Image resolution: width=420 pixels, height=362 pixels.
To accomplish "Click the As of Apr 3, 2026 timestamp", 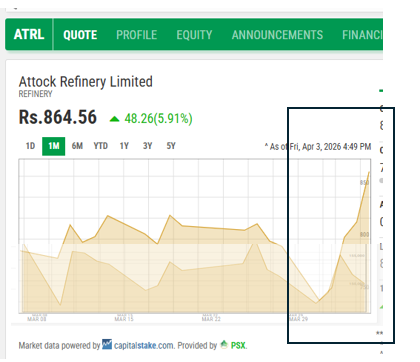I will coord(318,147).
